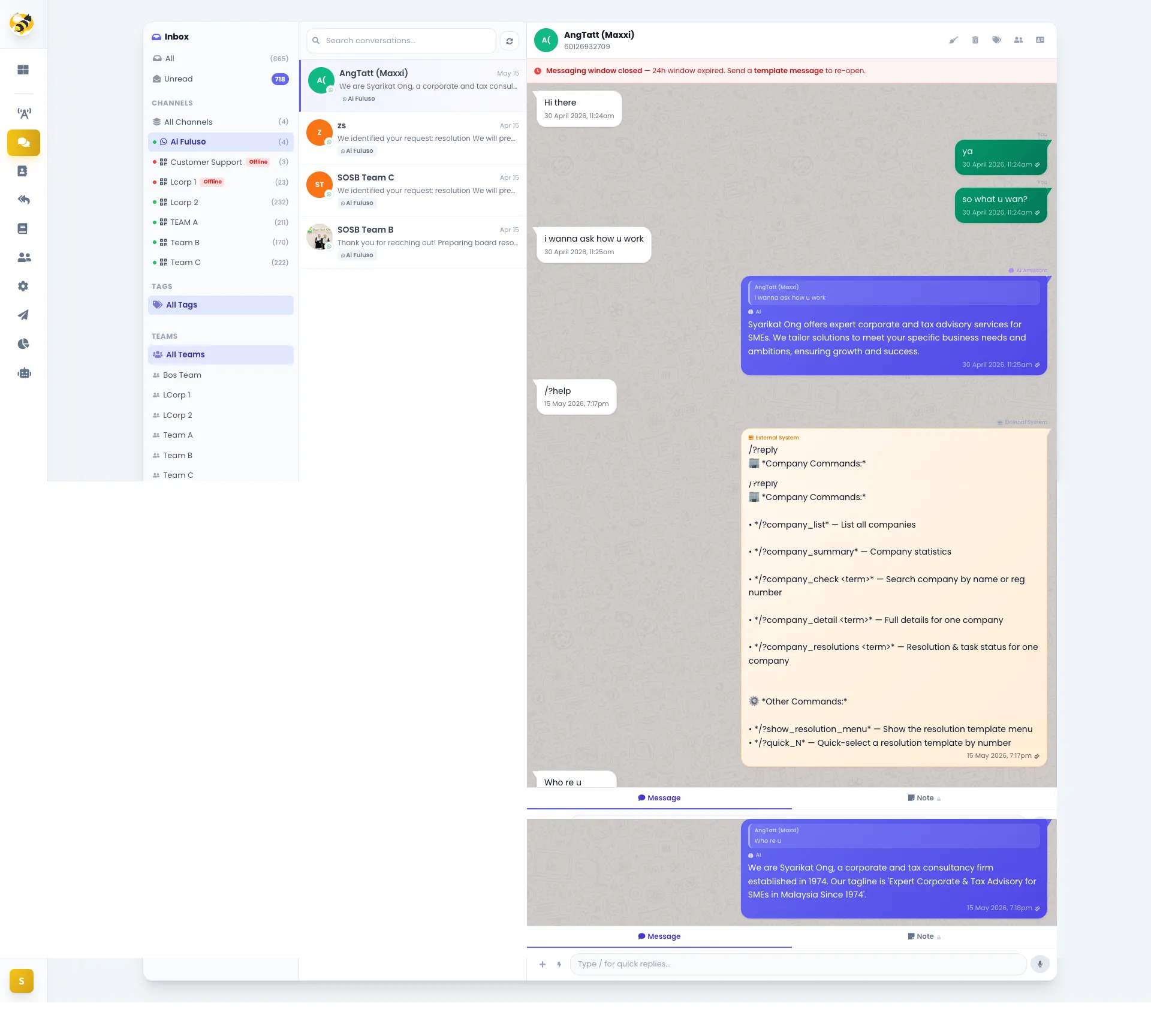Select the Unread inbox filter
Viewport: 1151px width, 1036px height.
(221, 79)
